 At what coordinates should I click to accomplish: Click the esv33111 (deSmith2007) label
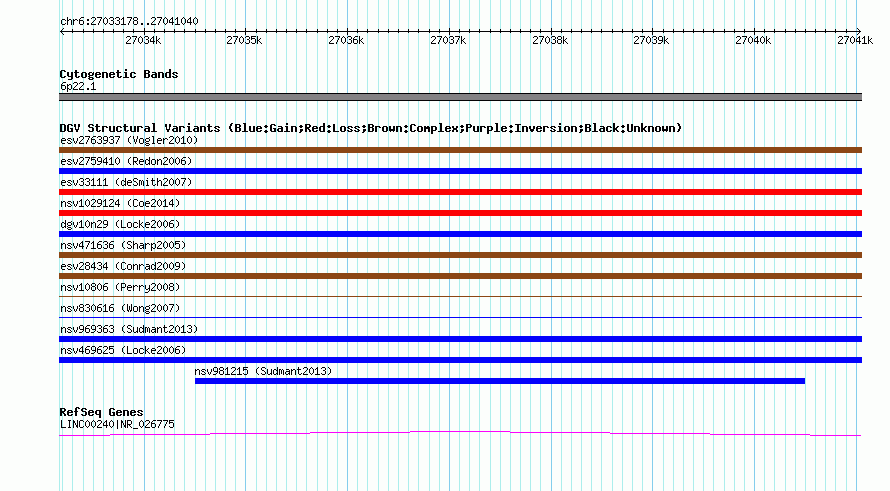(126, 182)
